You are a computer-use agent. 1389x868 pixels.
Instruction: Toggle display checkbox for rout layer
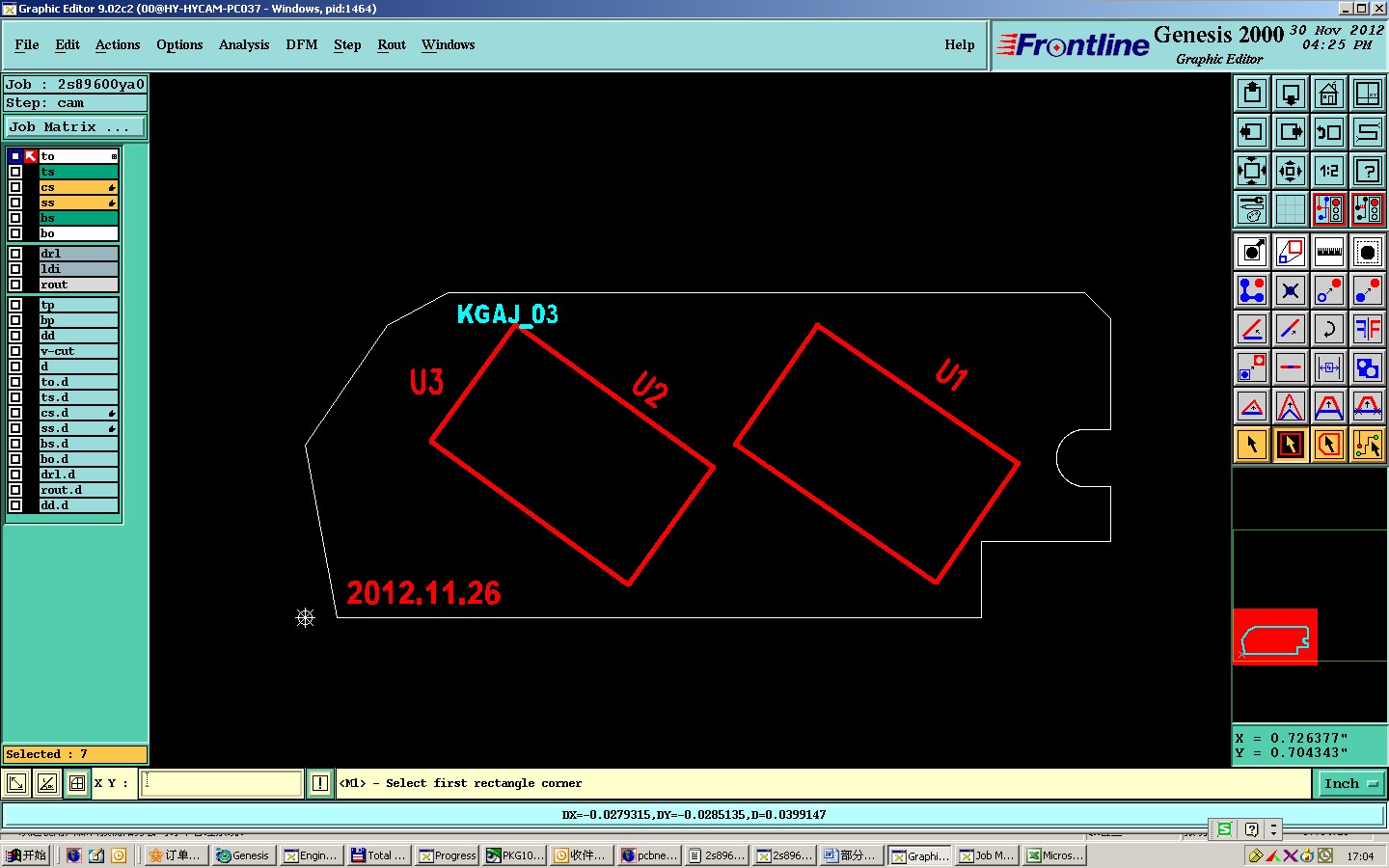[15, 285]
